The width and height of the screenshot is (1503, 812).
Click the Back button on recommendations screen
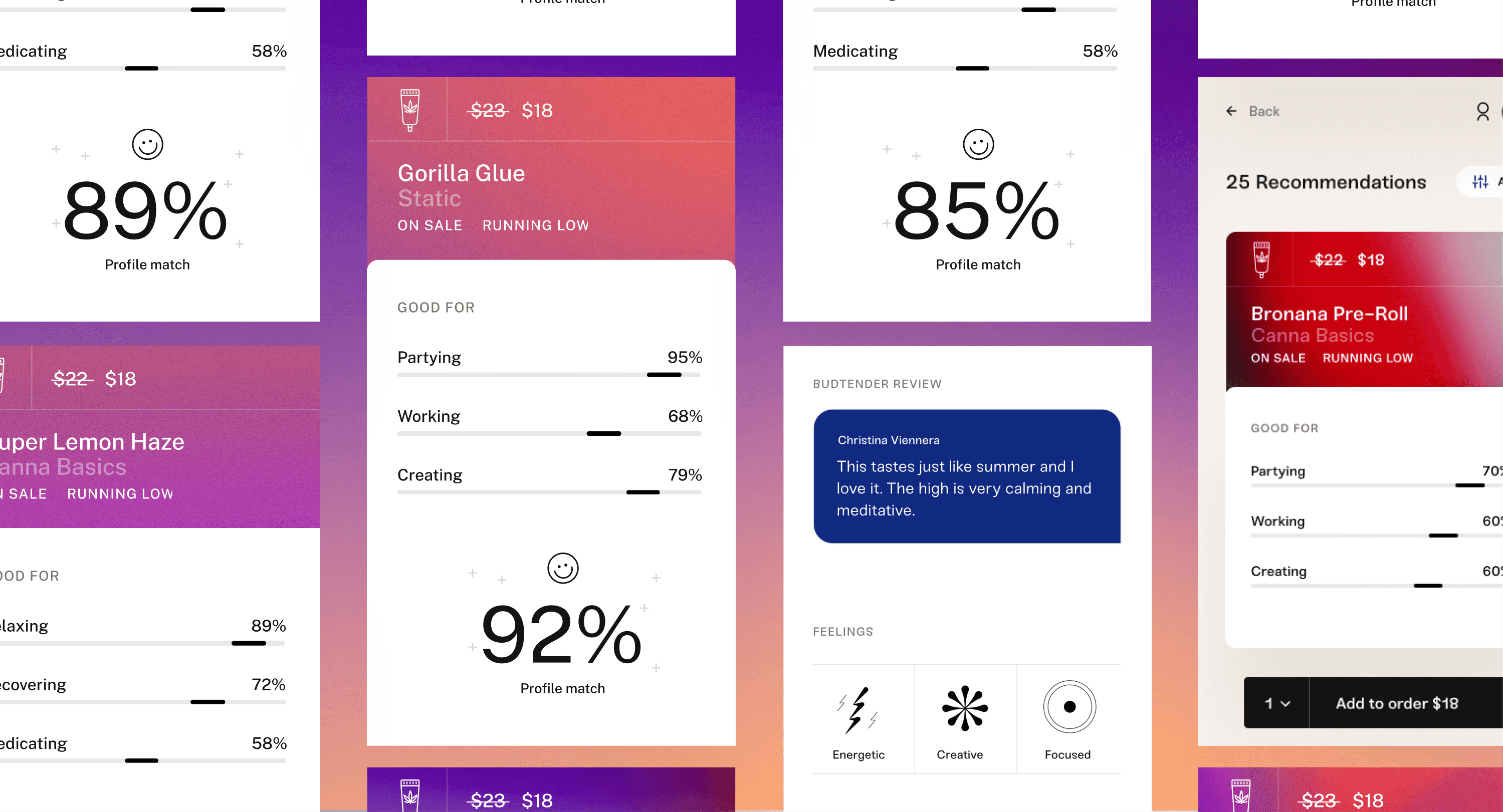point(1253,110)
